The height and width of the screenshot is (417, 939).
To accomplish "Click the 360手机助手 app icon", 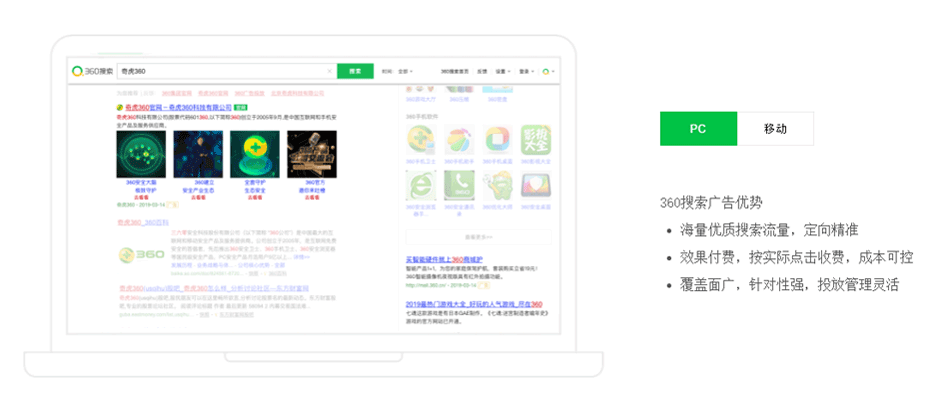I will 459,140.
